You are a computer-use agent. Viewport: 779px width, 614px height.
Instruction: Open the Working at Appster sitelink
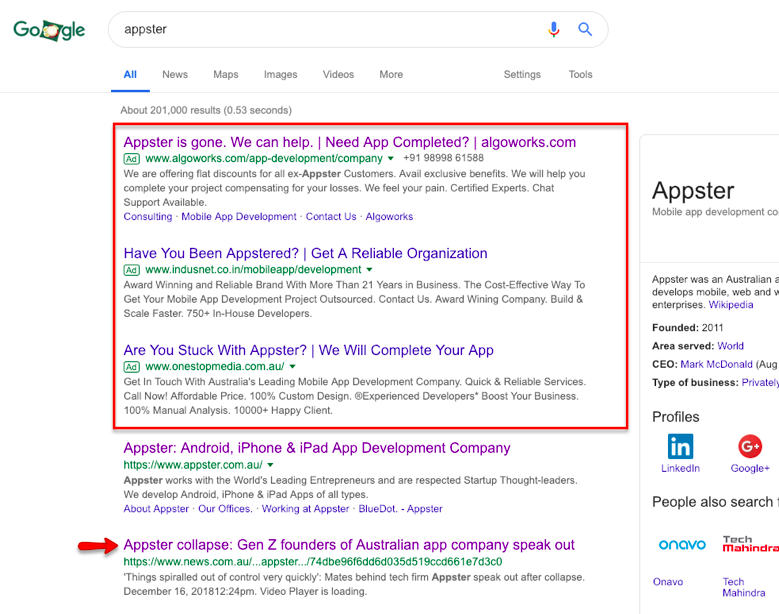coord(306,509)
